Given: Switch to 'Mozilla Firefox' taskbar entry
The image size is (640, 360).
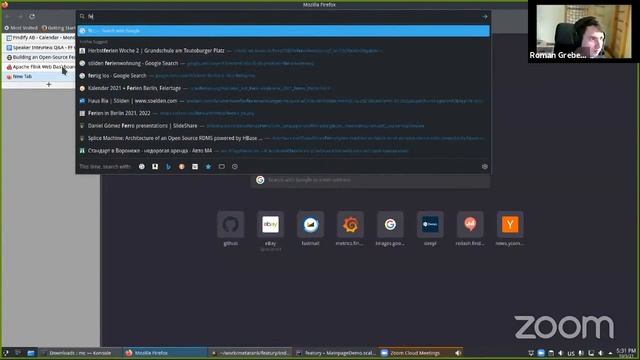Looking at the screenshot, I should tap(165, 353).
